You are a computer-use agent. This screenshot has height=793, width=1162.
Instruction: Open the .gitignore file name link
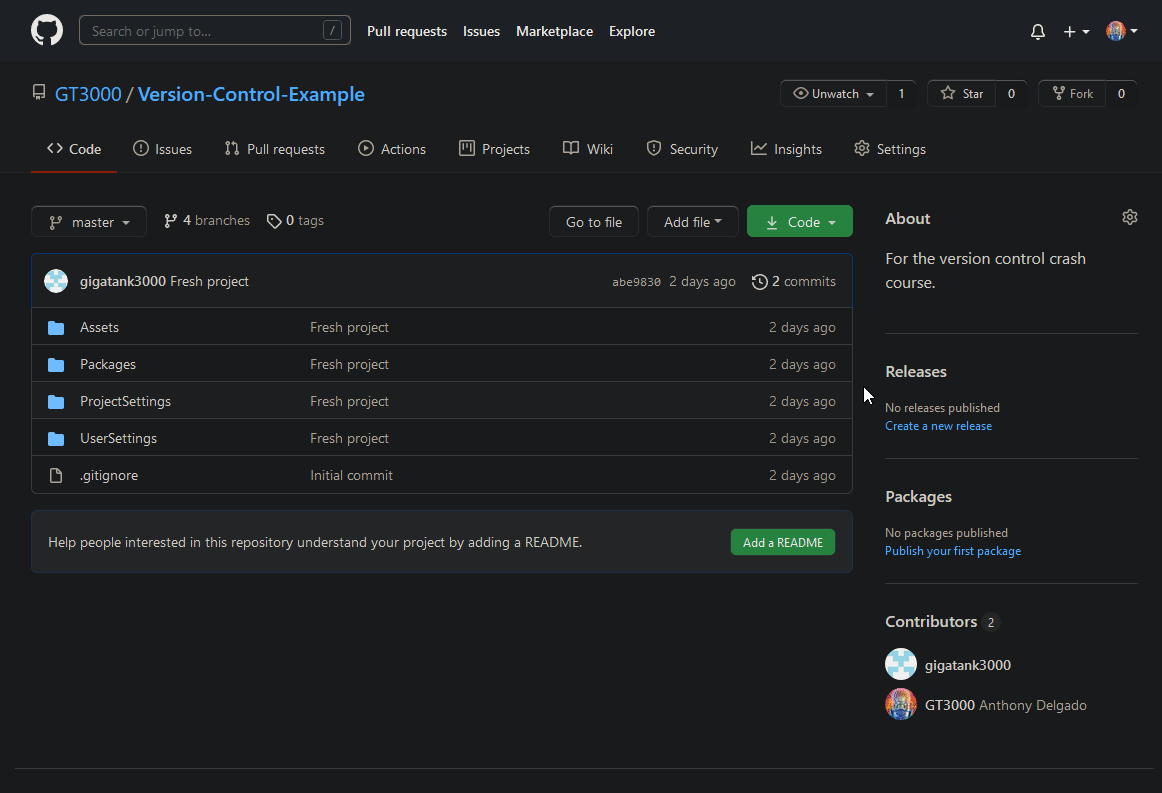click(x=109, y=476)
